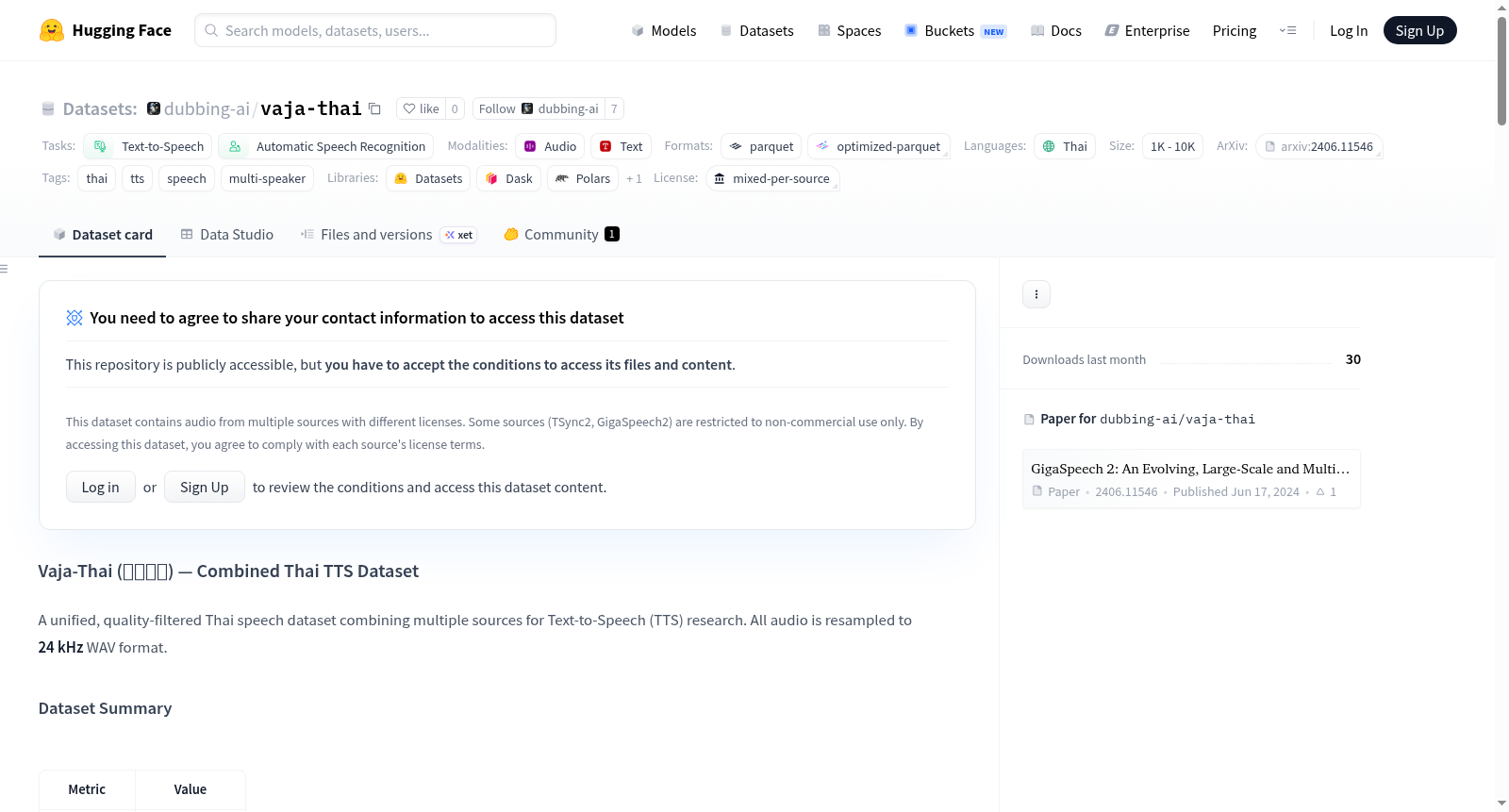Select the optimized-parquet format tag

[878, 146]
